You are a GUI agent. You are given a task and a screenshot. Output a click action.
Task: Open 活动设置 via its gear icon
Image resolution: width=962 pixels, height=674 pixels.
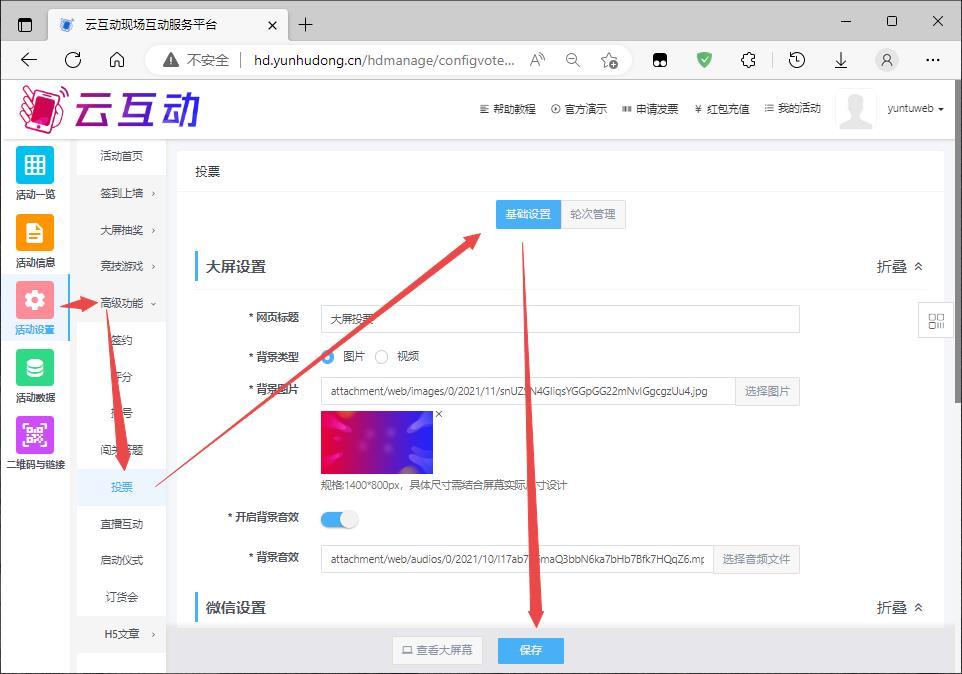(x=35, y=300)
